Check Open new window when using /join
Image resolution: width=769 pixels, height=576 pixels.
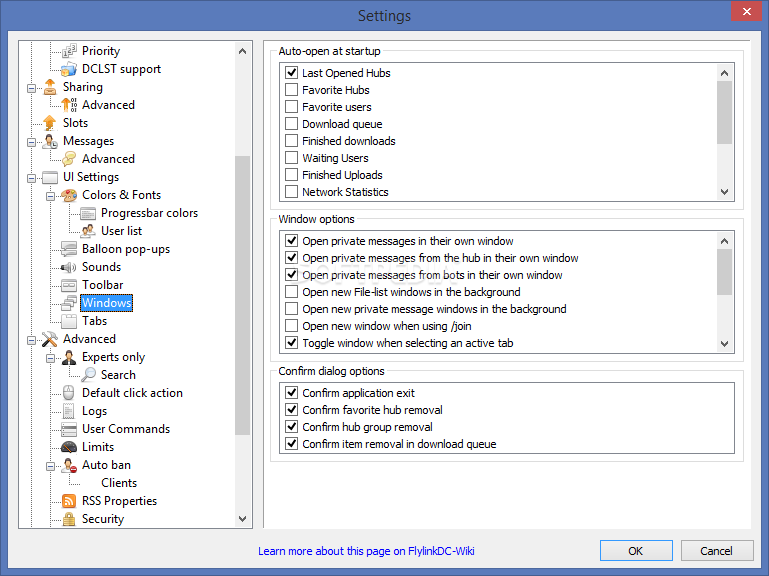coord(291,326)
